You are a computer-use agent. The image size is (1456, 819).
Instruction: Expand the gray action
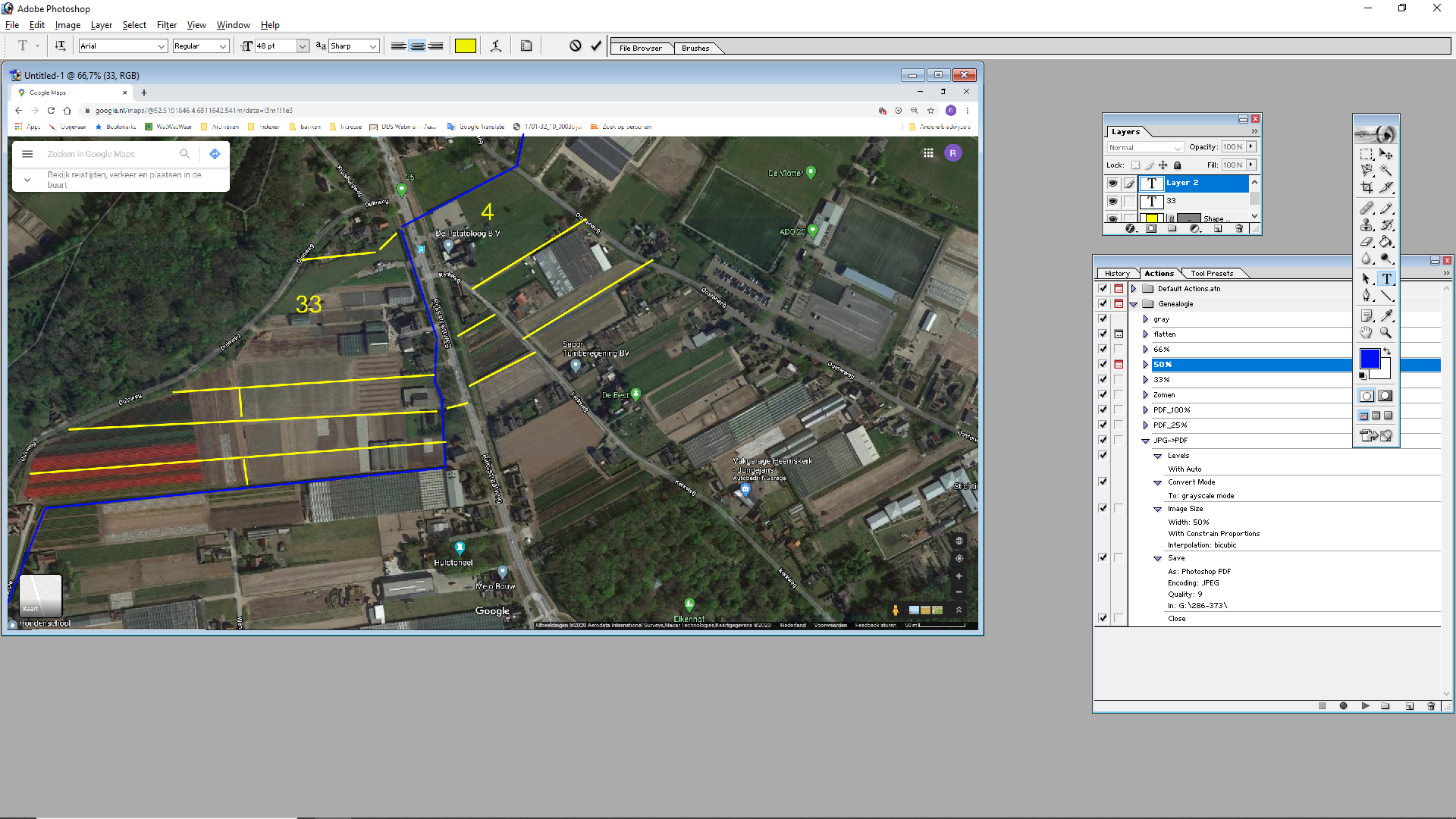click(x=1145, y=318)
